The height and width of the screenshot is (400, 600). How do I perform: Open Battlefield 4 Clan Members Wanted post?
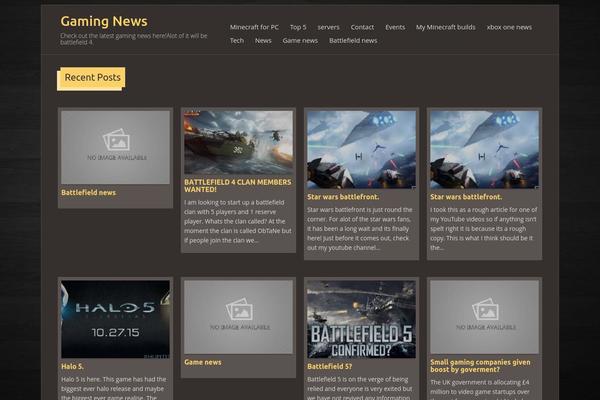pyautogui.click(x=238, y=186)
